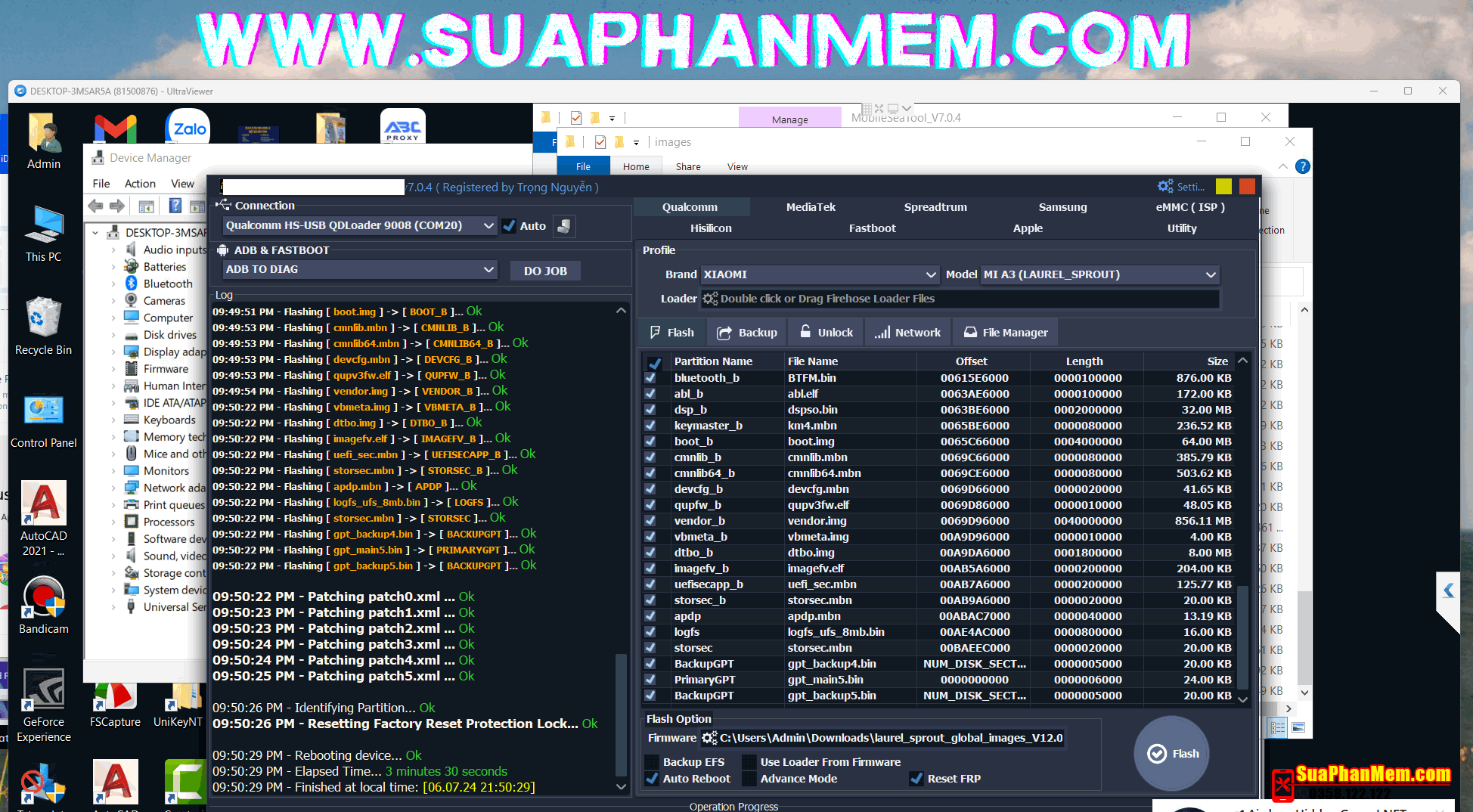Screen dimensions: 1473x812
Task: Open the Network sub-tab
Action: pos(907,333)
